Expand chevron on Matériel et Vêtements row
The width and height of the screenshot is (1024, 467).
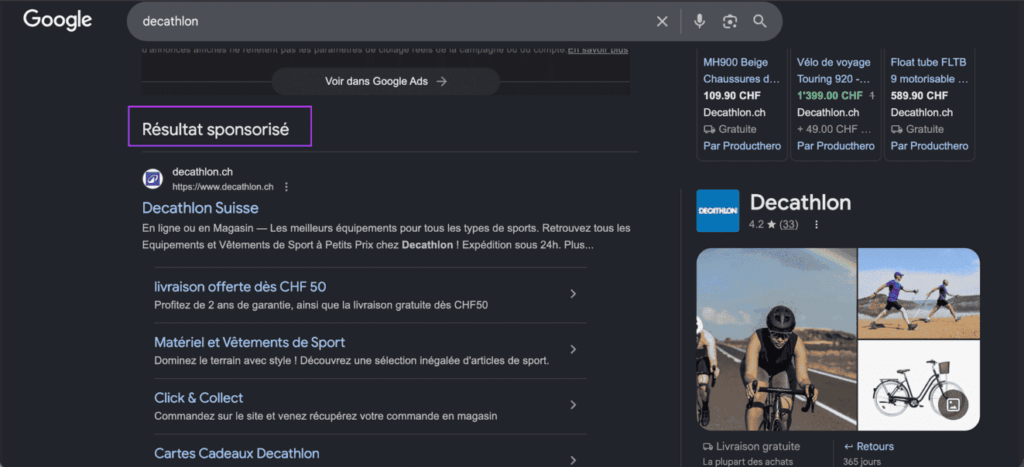pos(573,349)
